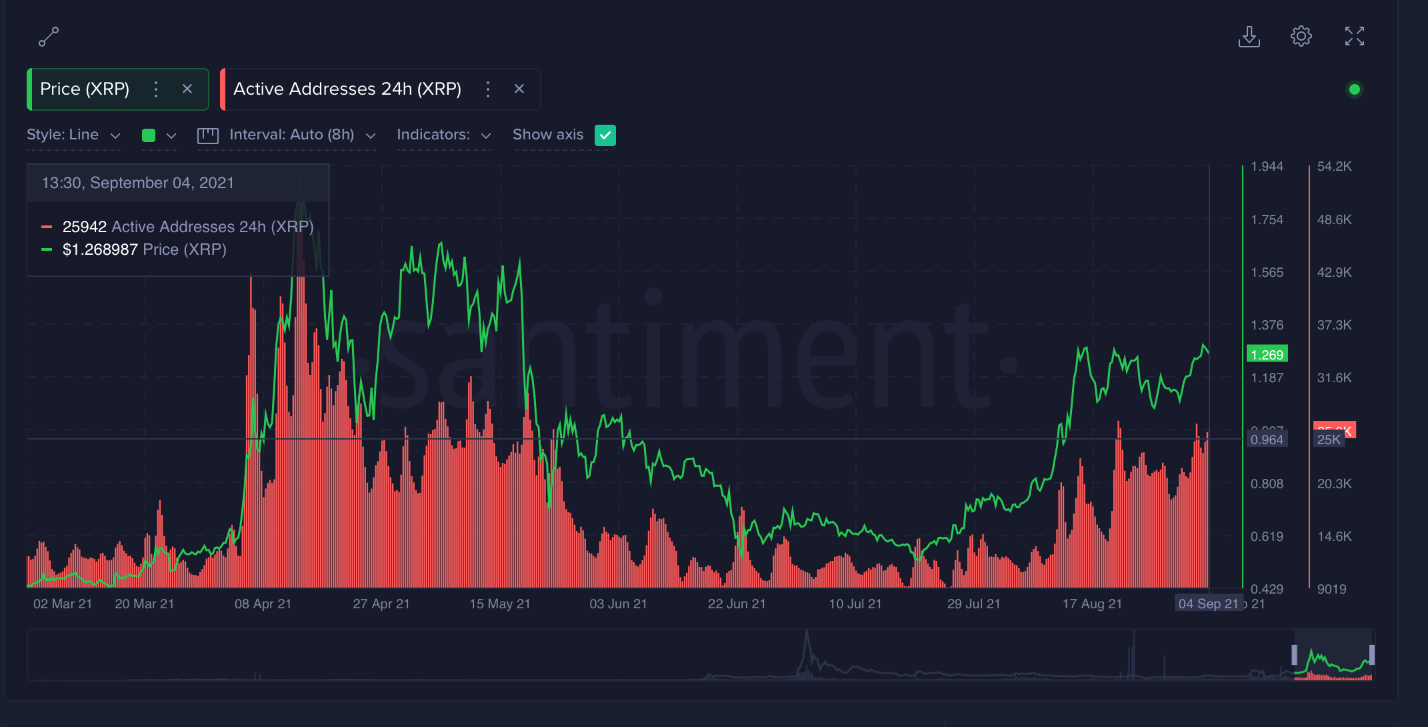Open the Active Addresses 24h options menu
The image size is (1428, 727).
(x=487, y=89)
